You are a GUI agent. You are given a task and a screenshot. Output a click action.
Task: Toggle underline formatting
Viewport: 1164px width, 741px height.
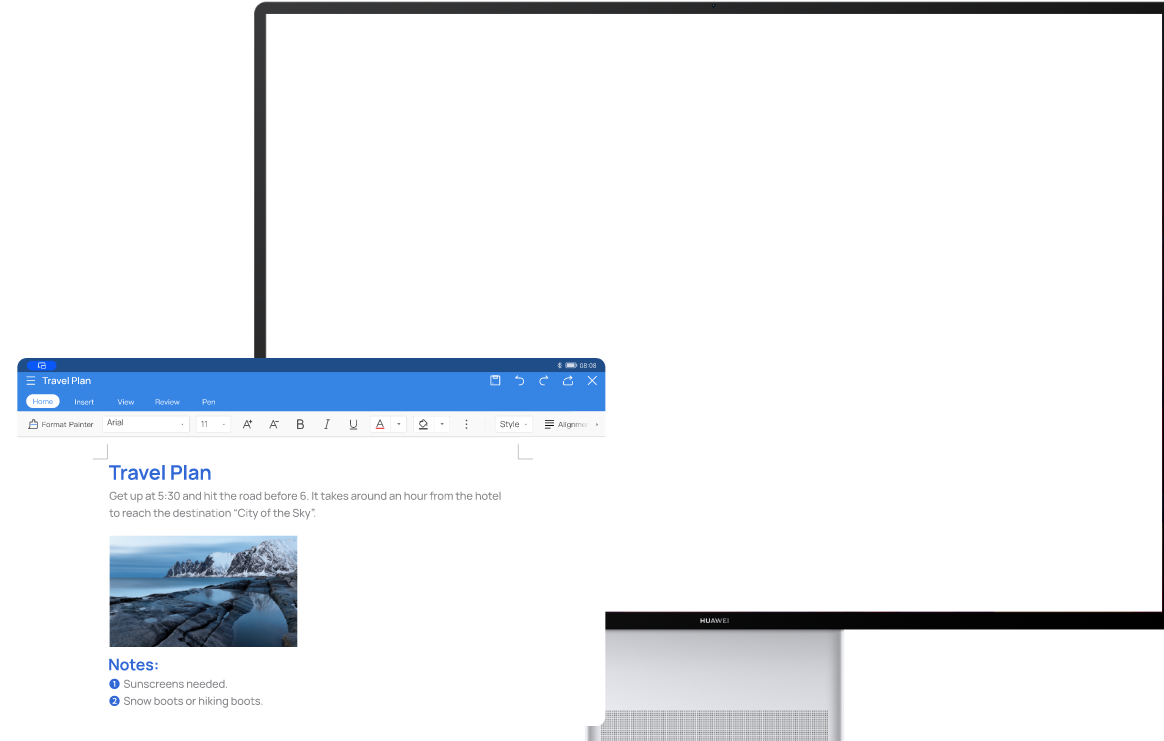coord(353,424)
